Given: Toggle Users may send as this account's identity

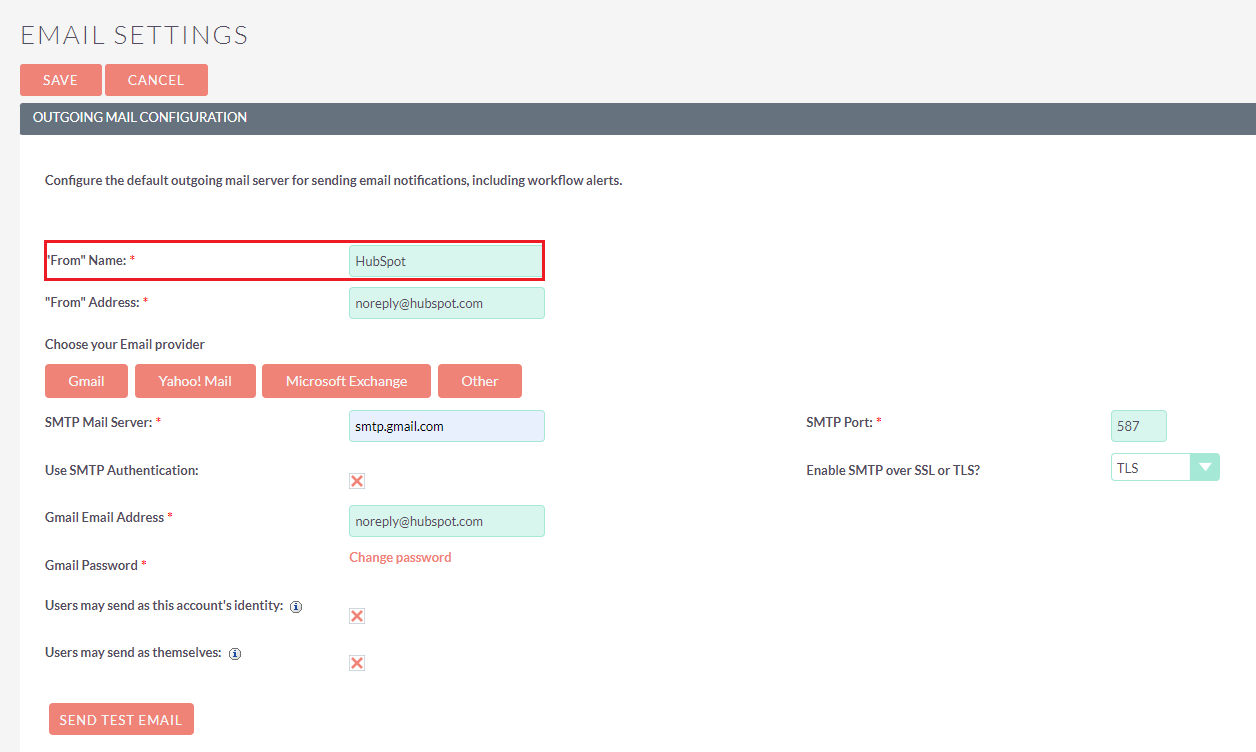Looking at the screenshot, I should (x=357, y=616).
